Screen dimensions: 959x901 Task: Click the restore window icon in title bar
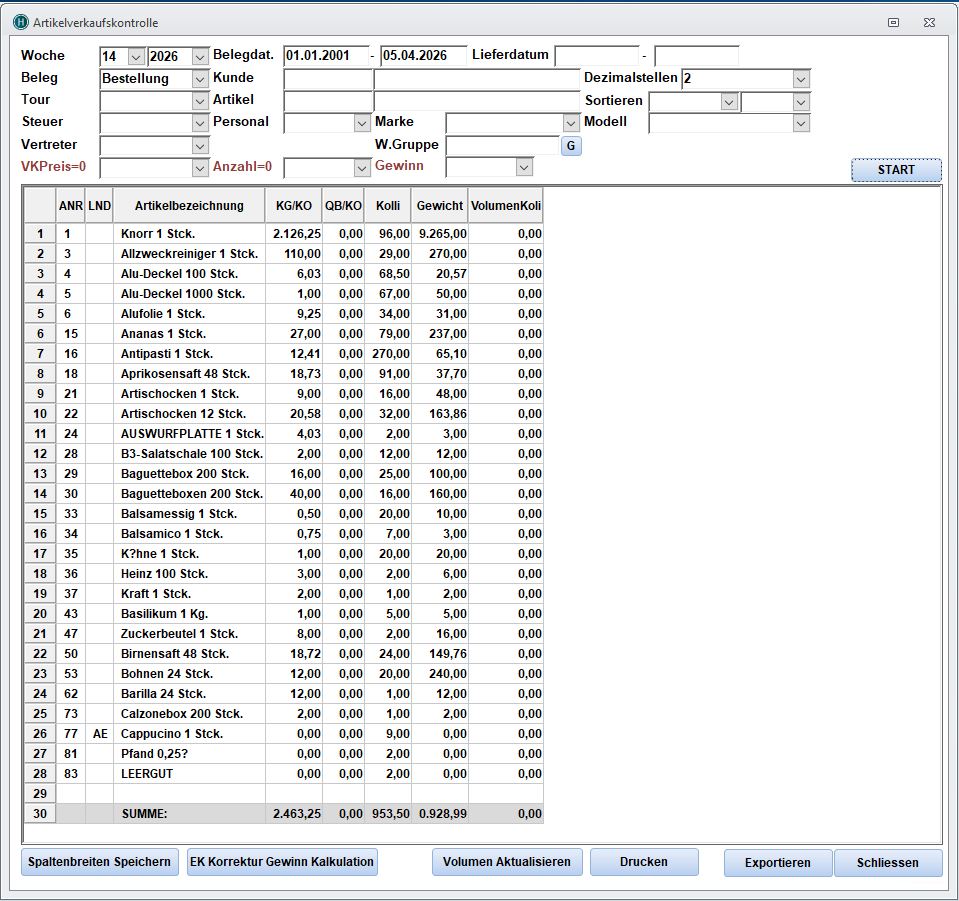pyautogui.click(x=894, y=22)
